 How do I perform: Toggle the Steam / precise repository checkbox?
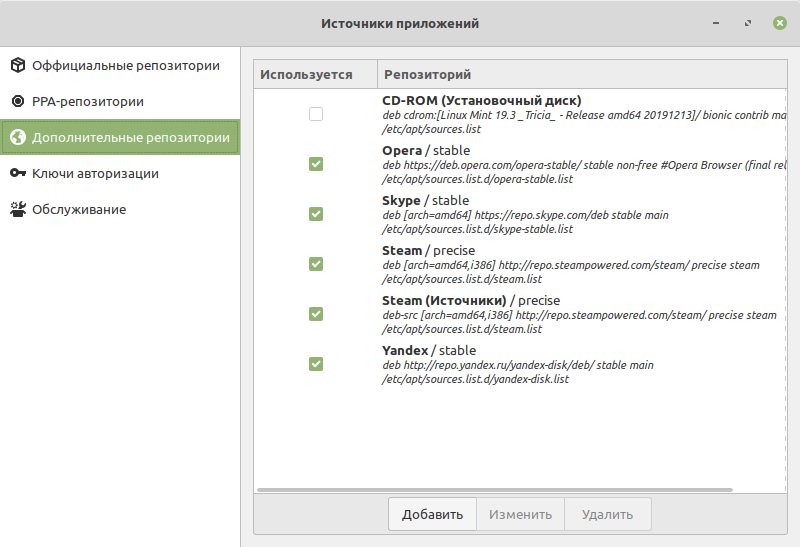point(316,264)
